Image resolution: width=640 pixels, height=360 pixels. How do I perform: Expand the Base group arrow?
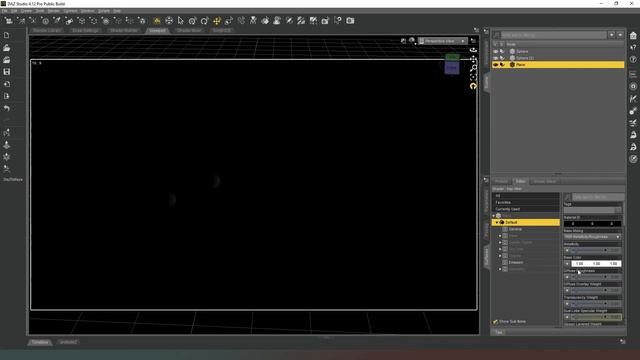500,236
